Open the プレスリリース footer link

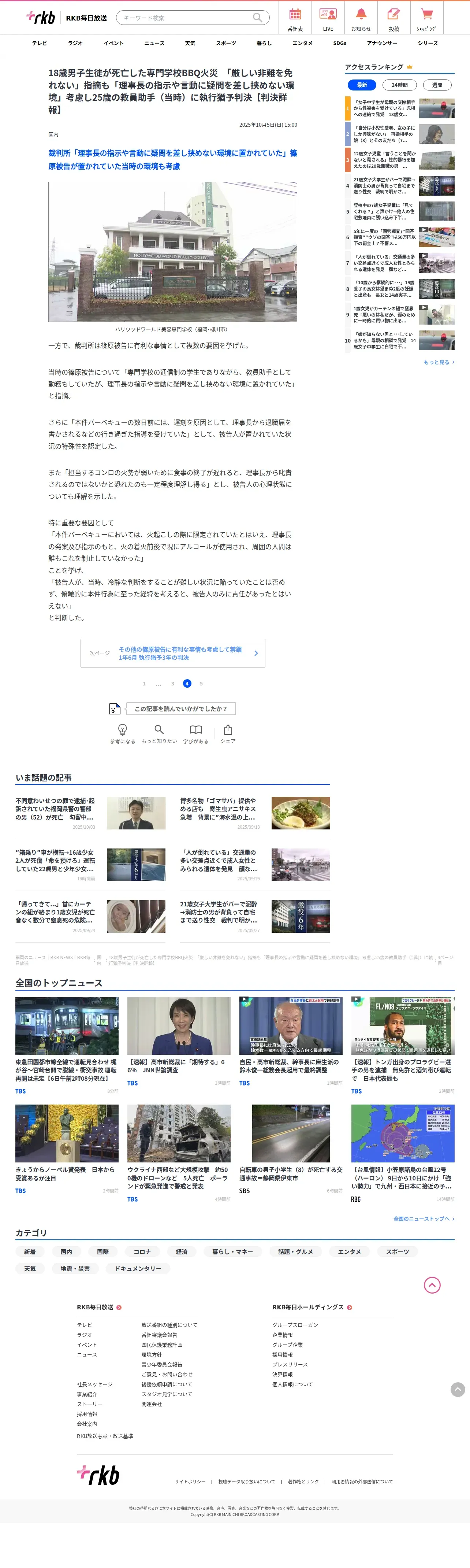290,1364
